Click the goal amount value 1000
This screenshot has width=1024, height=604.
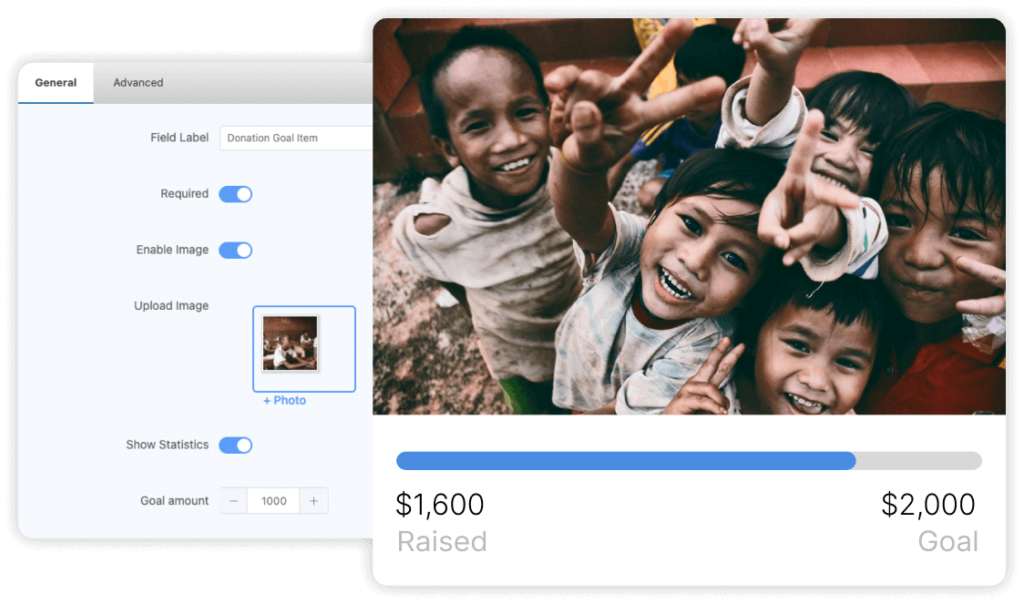pos(274,501)
